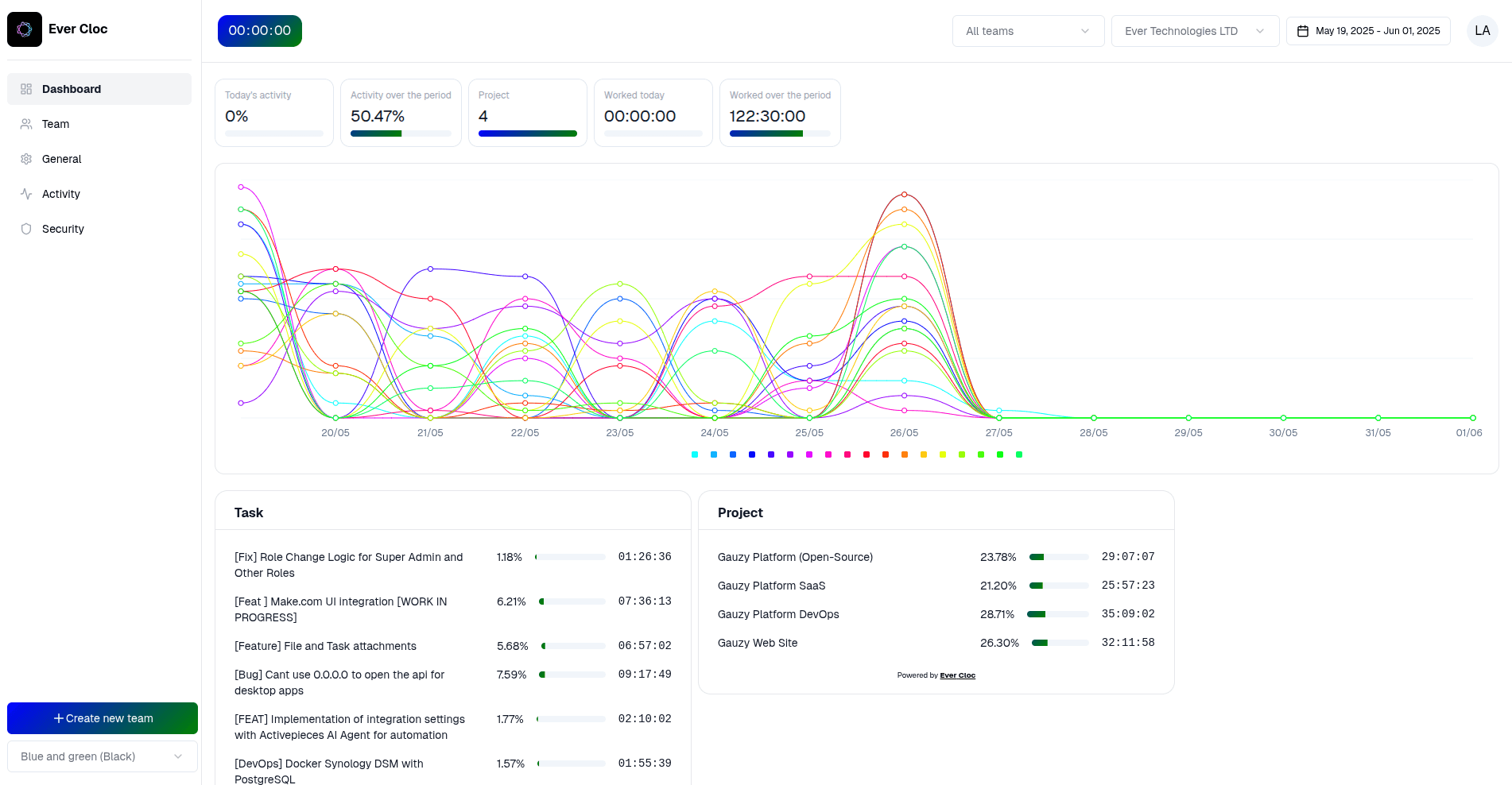Click the Ever Cloc link under the Project panel
Screen dimensions: 1512x785
point(956,675)
